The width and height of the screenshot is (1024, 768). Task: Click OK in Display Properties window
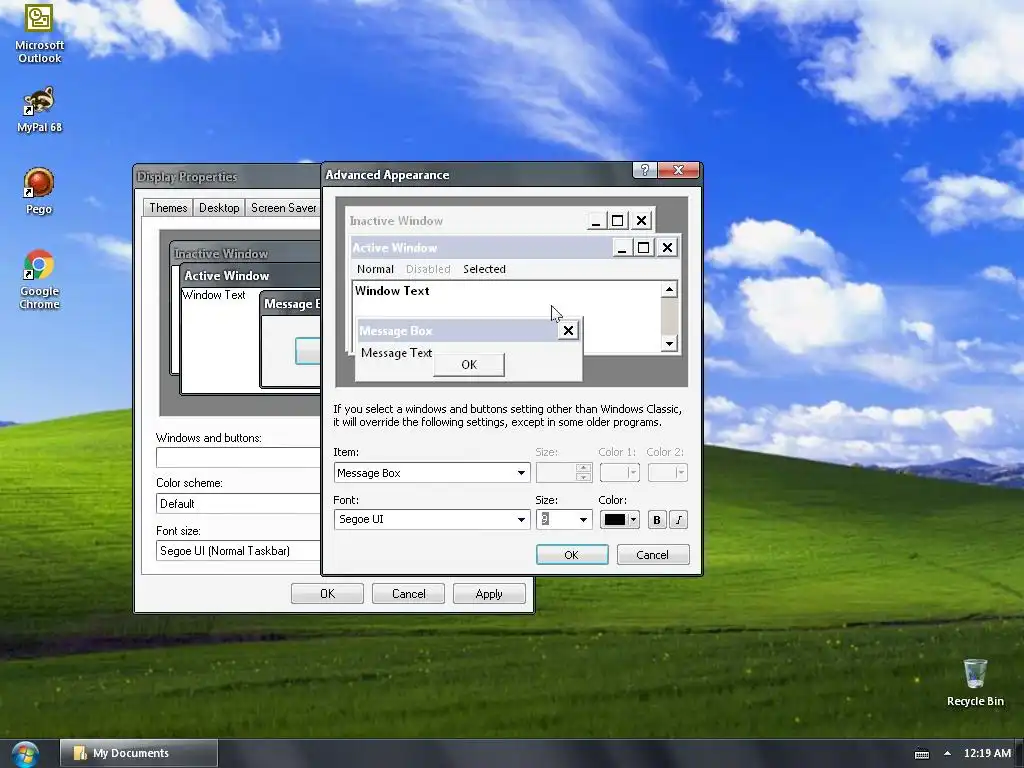[327, 594]
